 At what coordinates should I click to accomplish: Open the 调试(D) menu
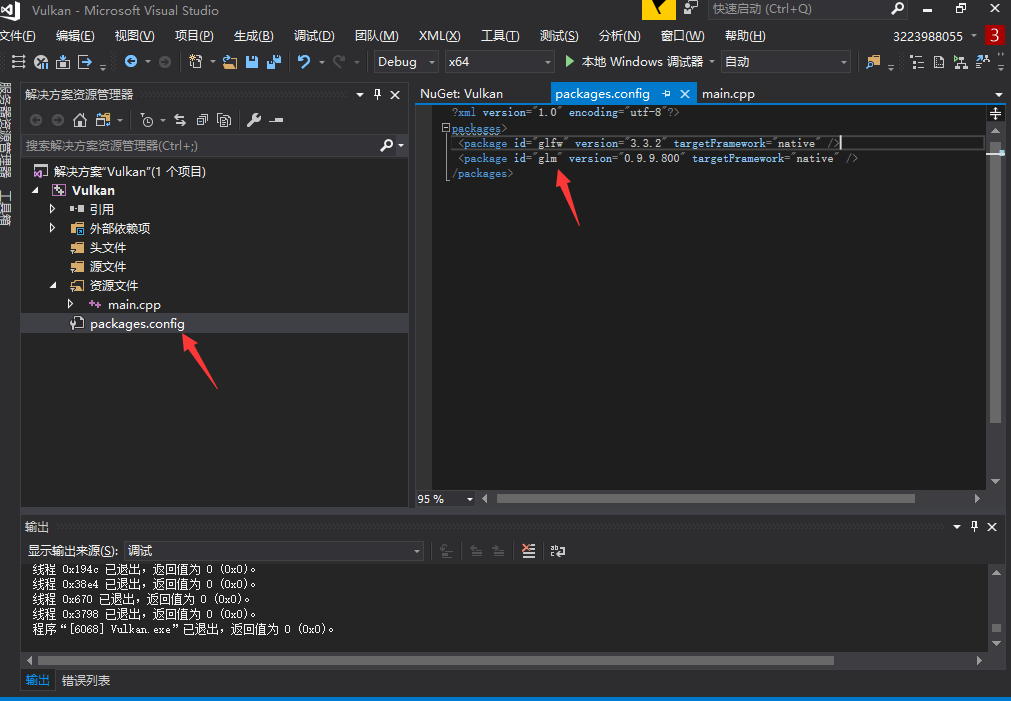tap(314, 35)
